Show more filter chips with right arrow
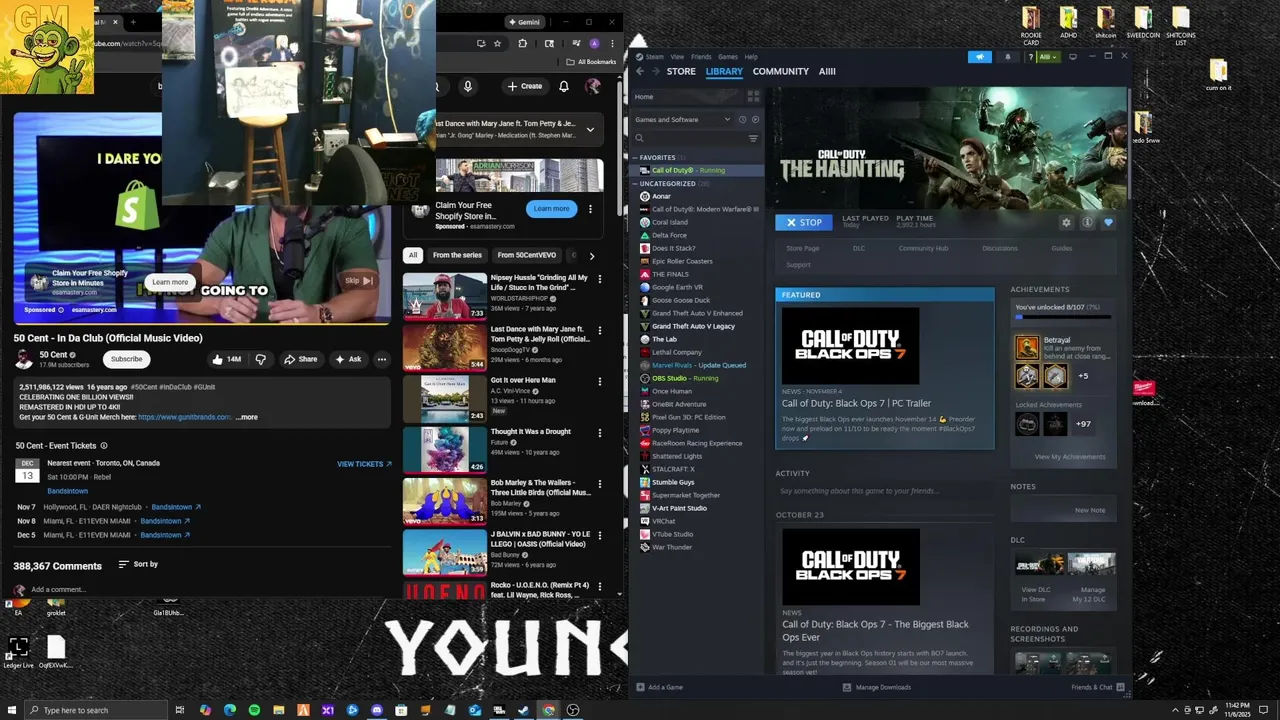Screen dimensions: 1280x720 click(x=591, y=256)
